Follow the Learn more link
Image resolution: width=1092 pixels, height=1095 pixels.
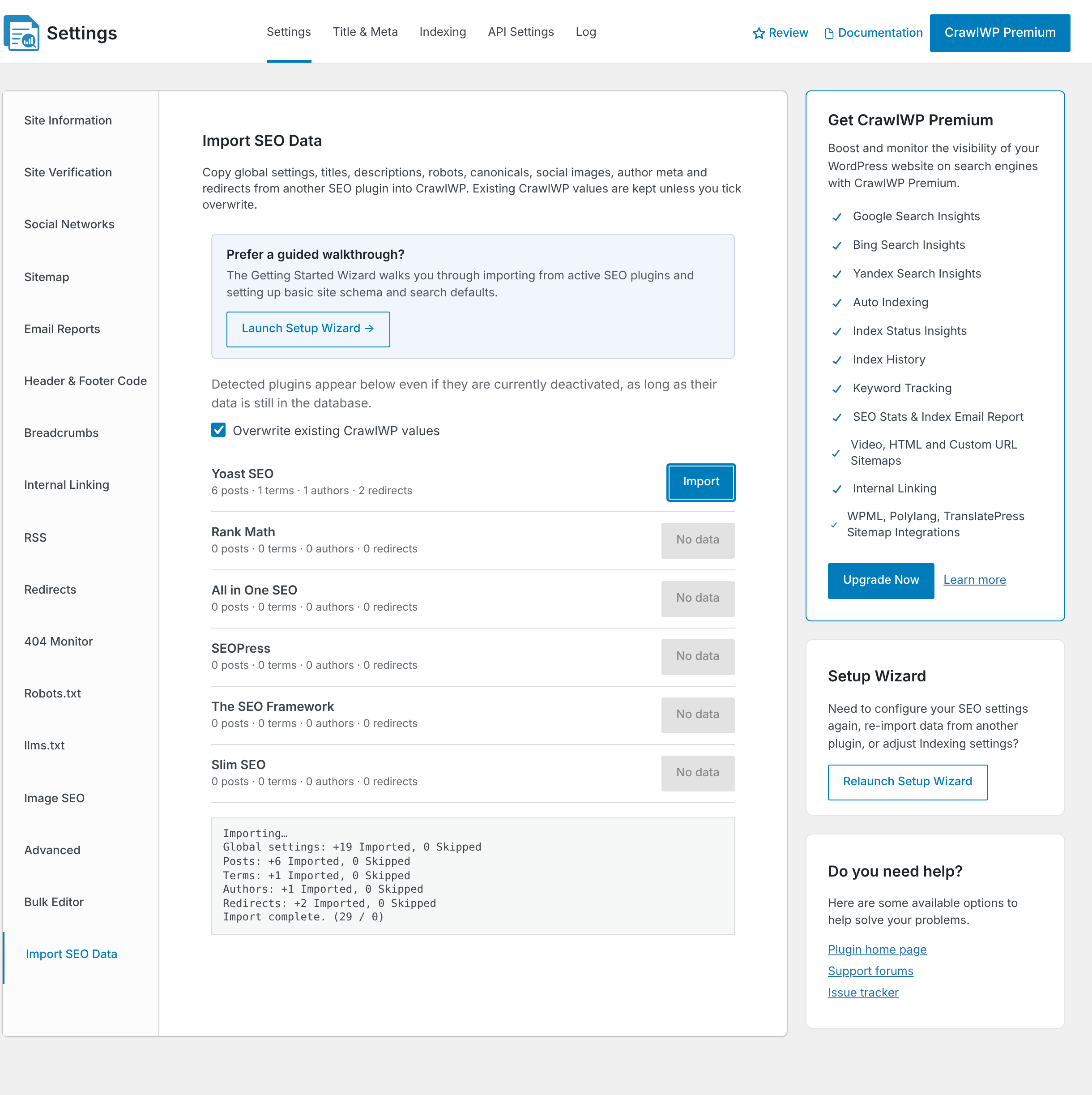click(974, 580)
